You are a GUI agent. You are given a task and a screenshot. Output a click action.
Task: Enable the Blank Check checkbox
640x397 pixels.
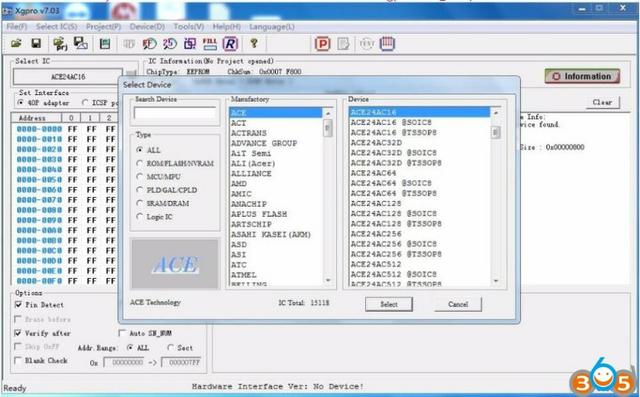pyautogui.click(x=18, y=360)
